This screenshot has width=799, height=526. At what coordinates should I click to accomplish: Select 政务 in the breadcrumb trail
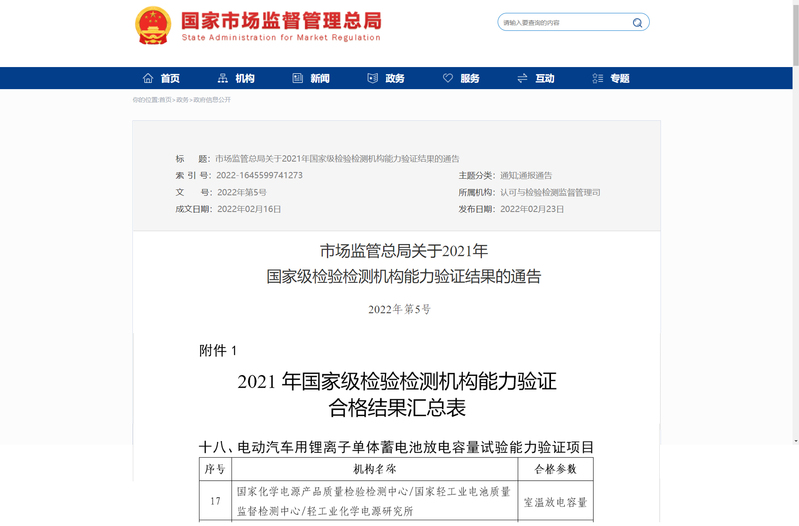[x=182, y=100]
